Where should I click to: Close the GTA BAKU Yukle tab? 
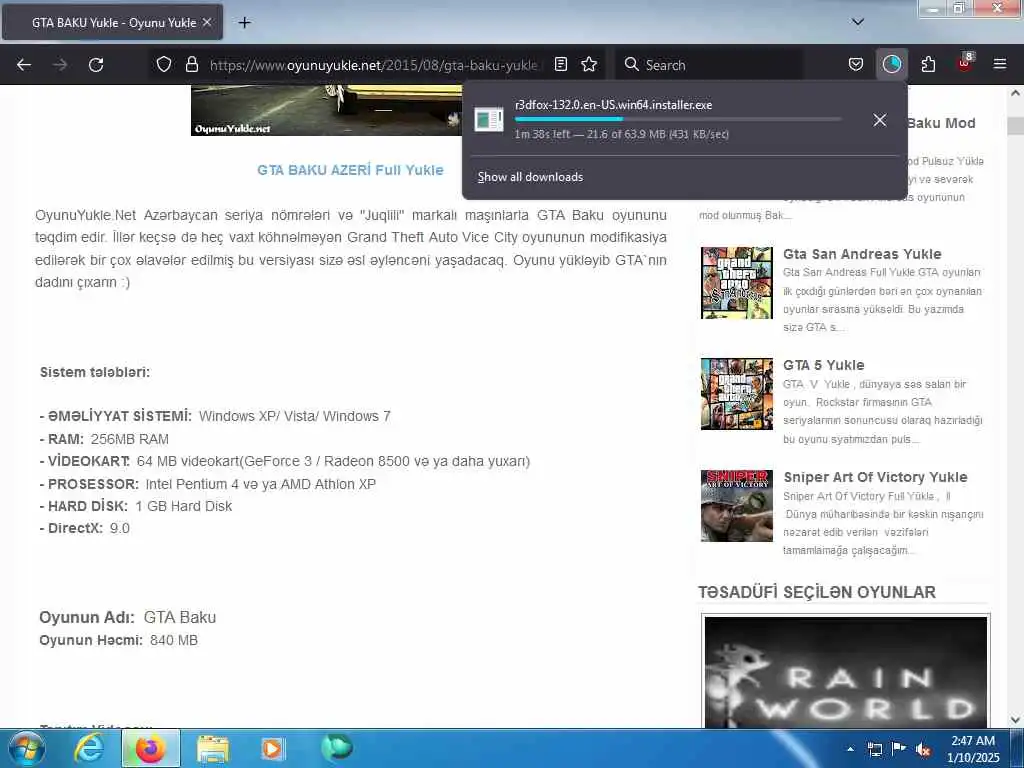point(207,22)
